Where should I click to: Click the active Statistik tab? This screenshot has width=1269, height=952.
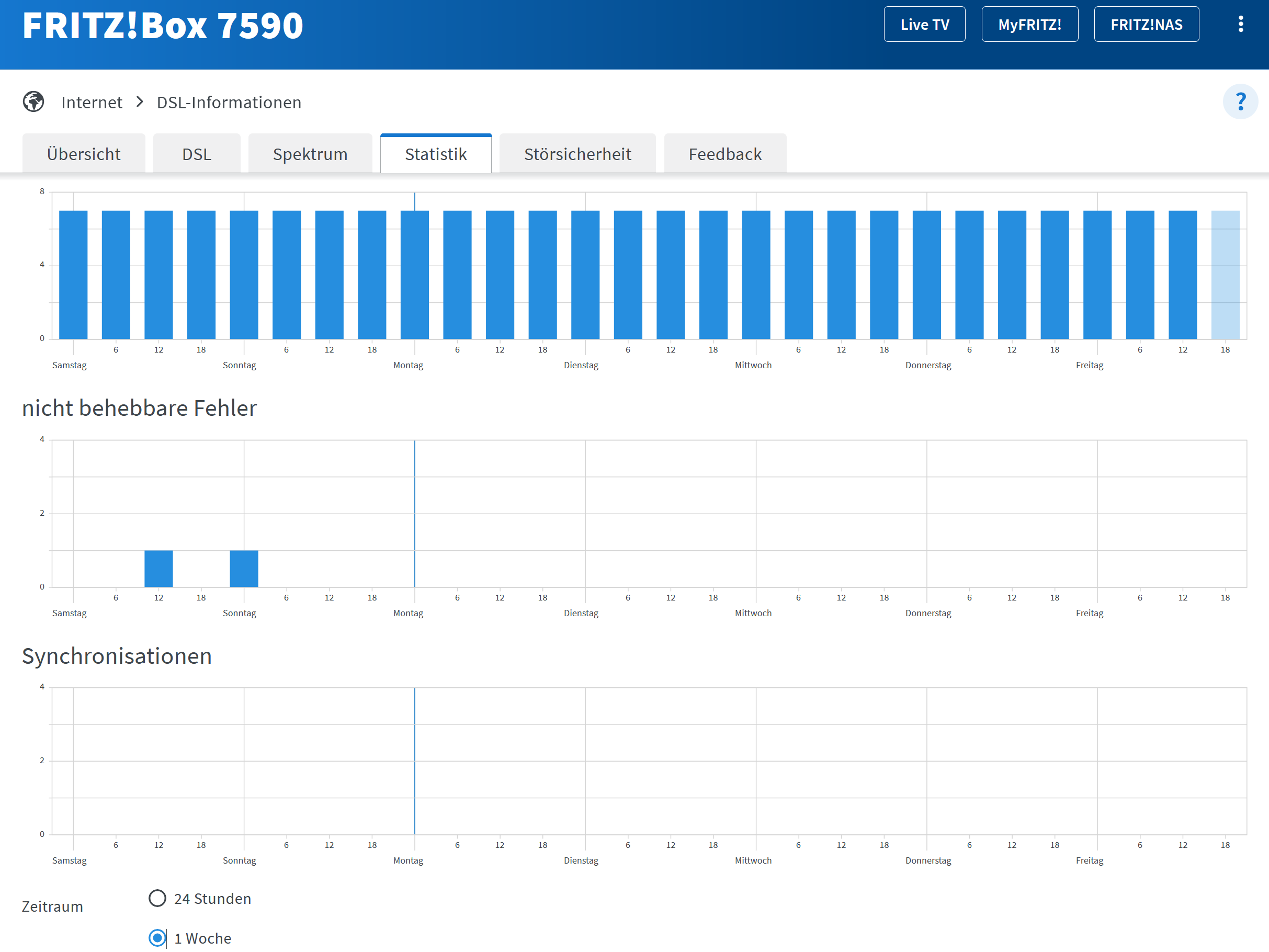point(435,154)
